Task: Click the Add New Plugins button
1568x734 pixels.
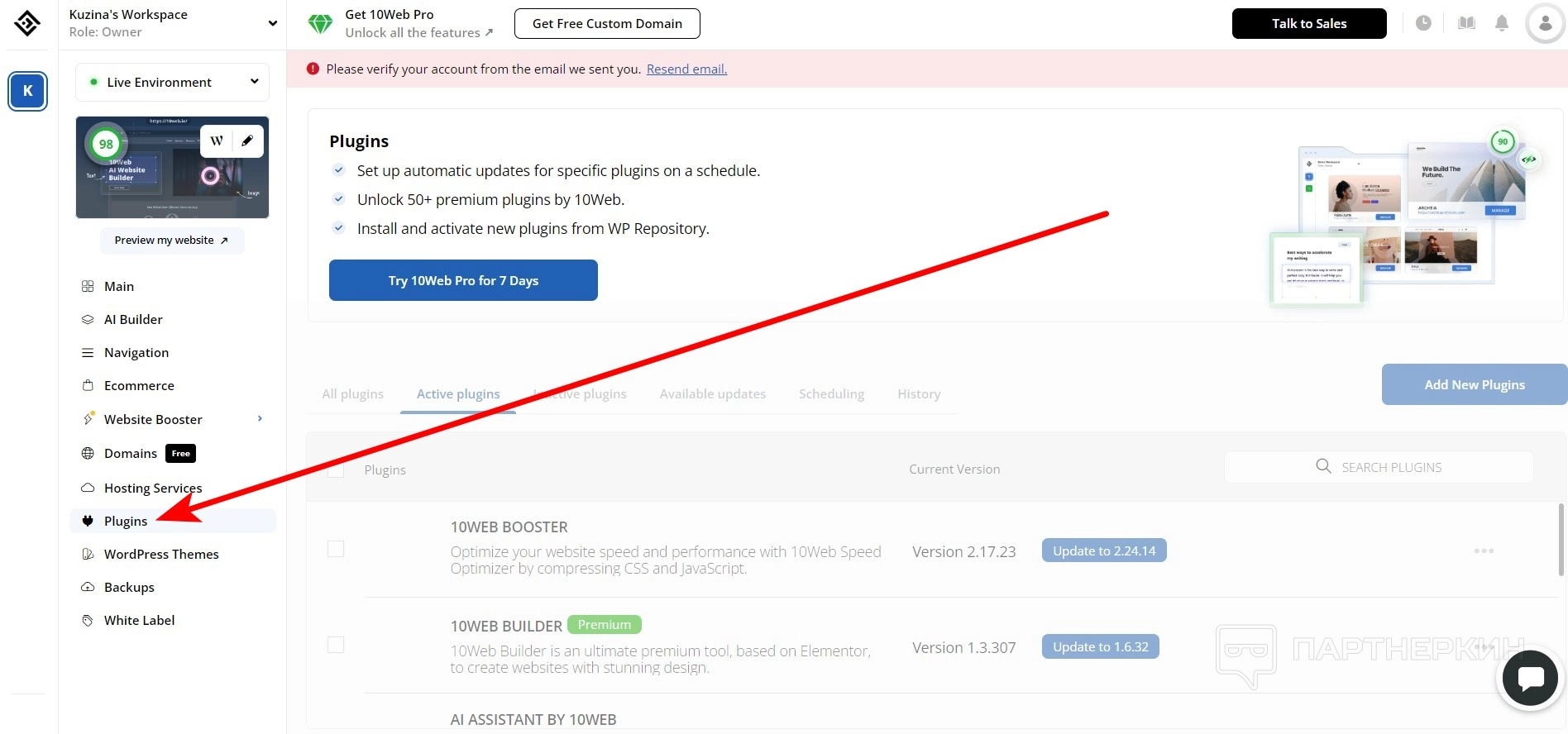Action: point(1475,384)
